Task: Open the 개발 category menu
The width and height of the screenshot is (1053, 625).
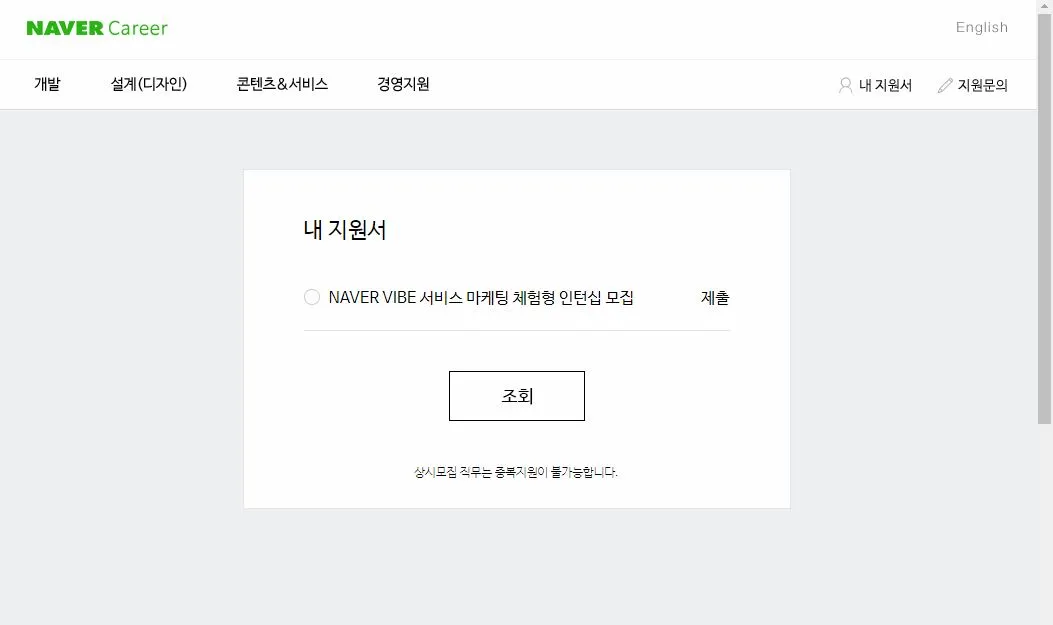Action: [x=47, y=84]
